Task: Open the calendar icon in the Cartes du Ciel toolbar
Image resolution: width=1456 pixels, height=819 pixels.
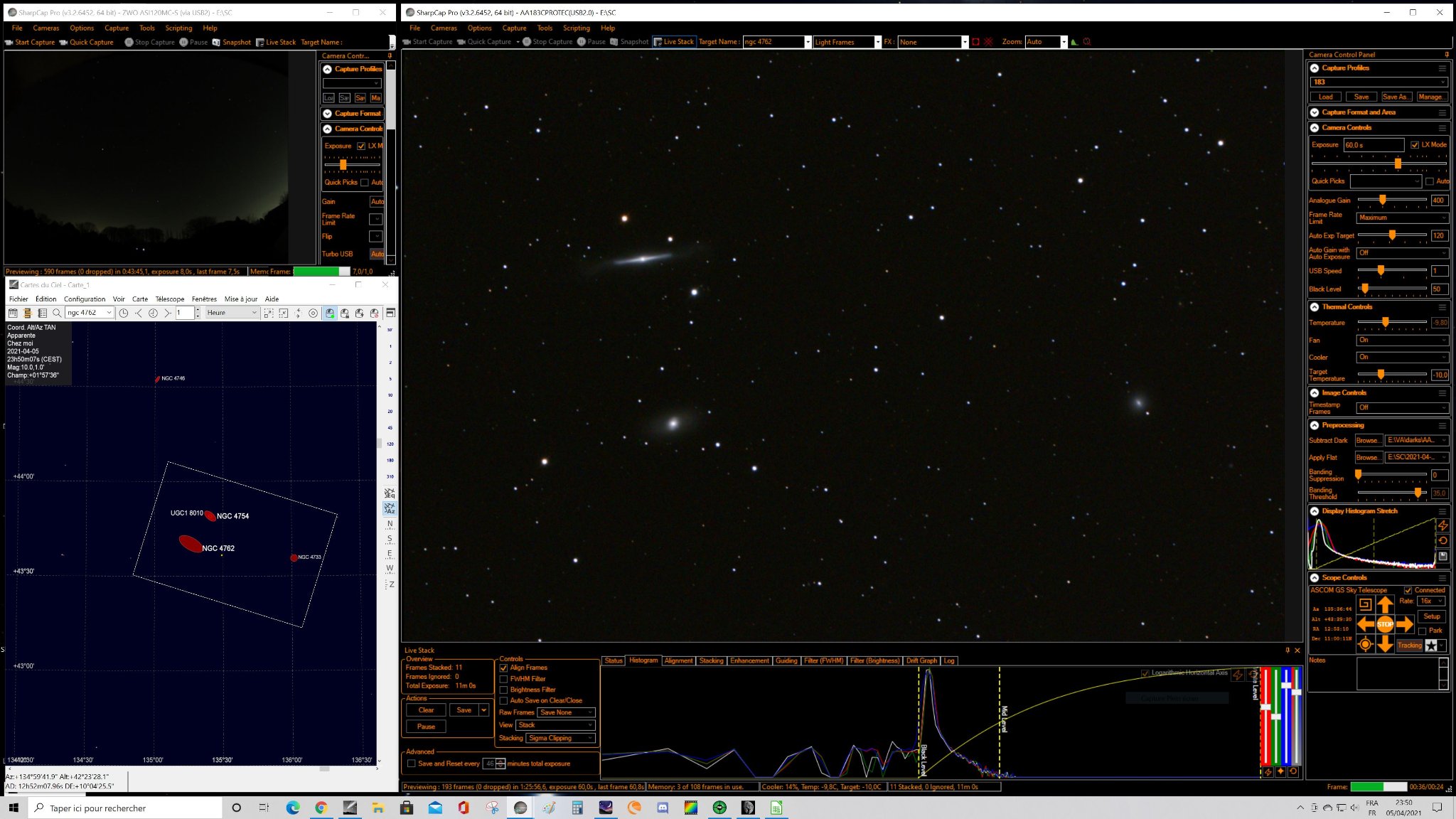Action: coord(13,313)
